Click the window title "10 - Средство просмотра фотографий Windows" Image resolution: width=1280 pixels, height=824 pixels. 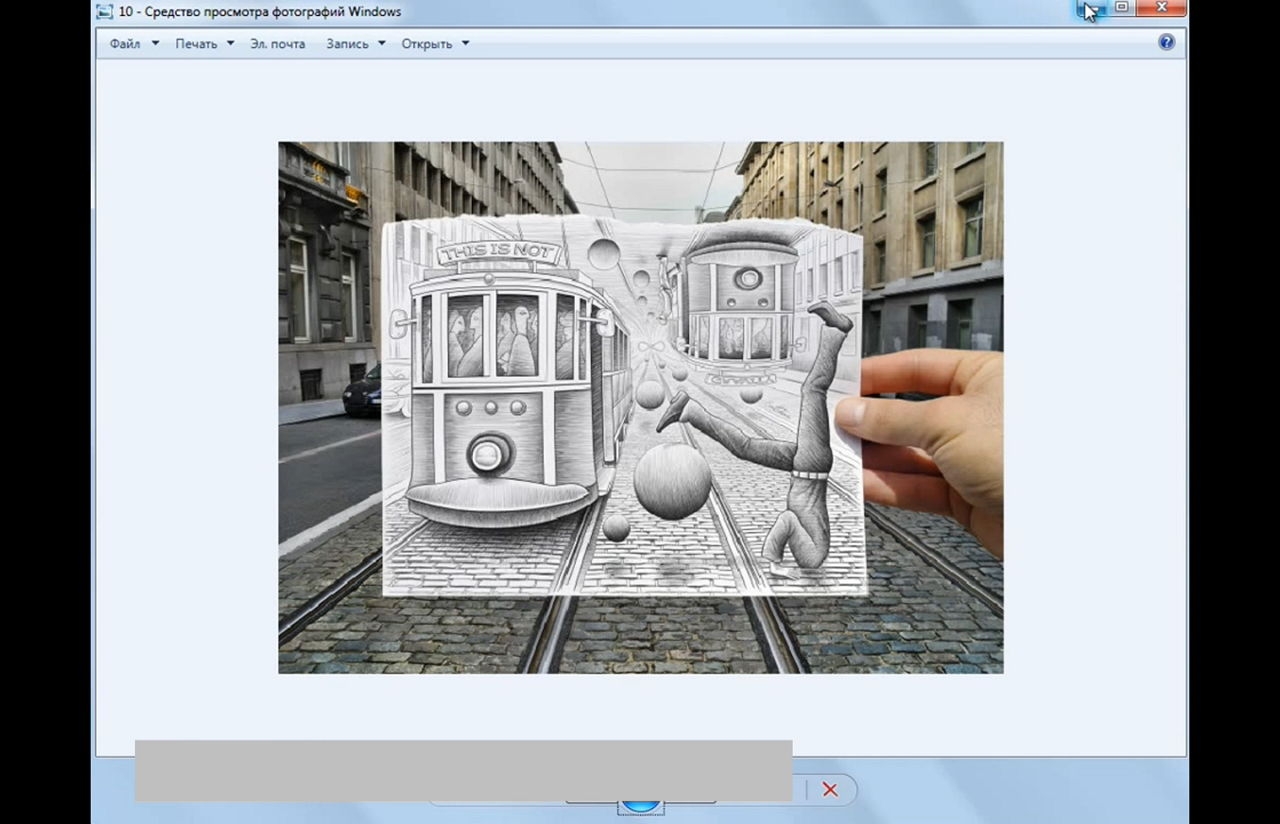(x=260, y=12)
